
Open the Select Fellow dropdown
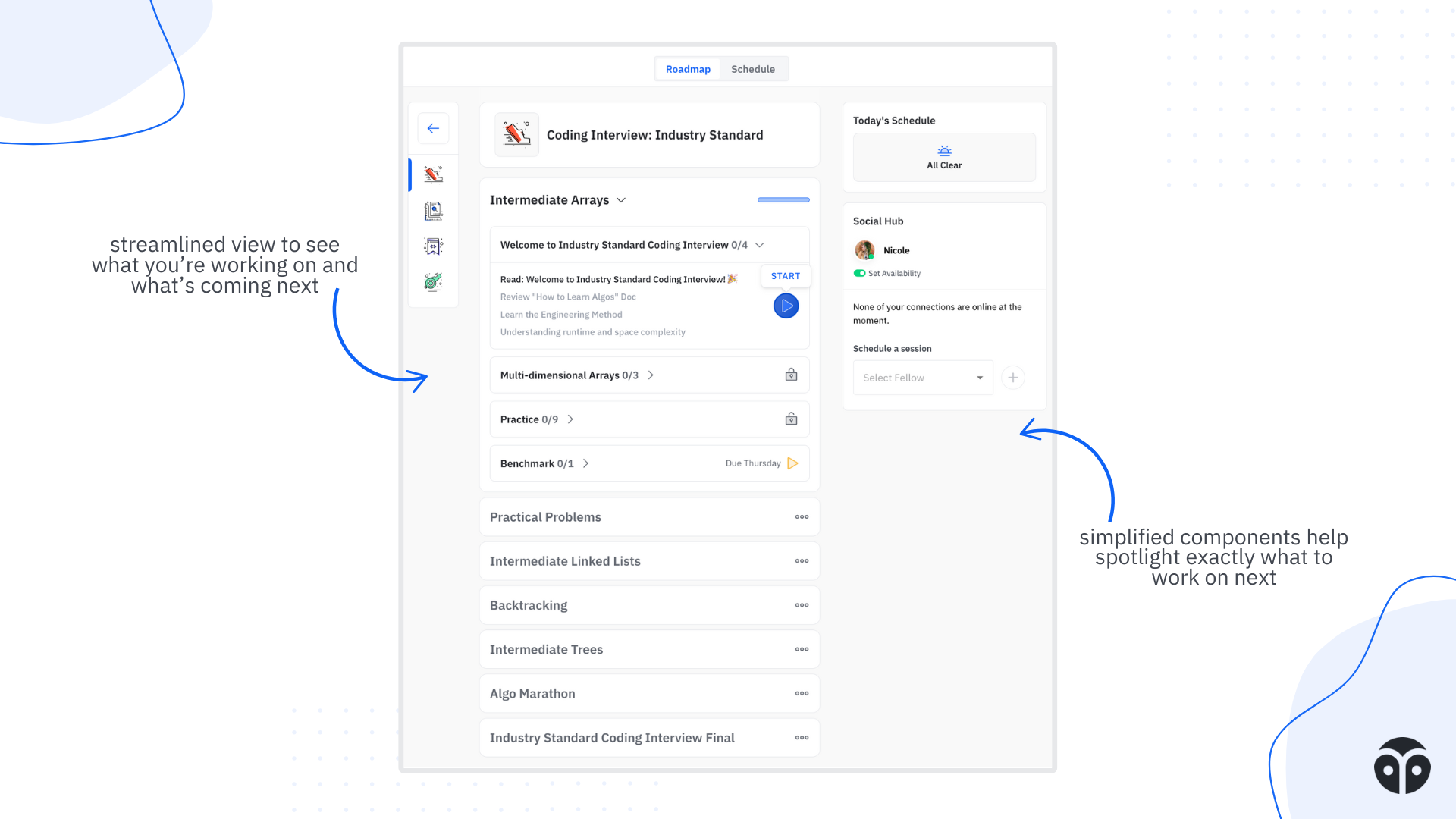coord(922,378)
